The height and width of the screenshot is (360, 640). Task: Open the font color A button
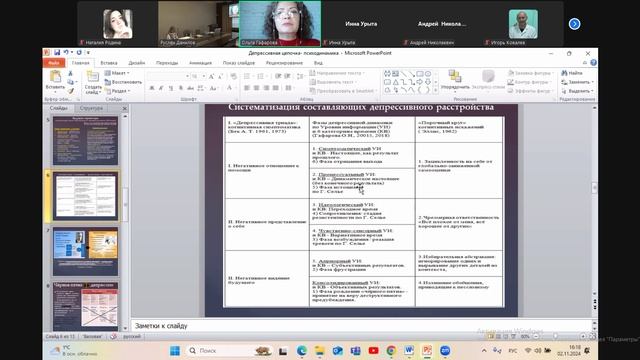229,88
